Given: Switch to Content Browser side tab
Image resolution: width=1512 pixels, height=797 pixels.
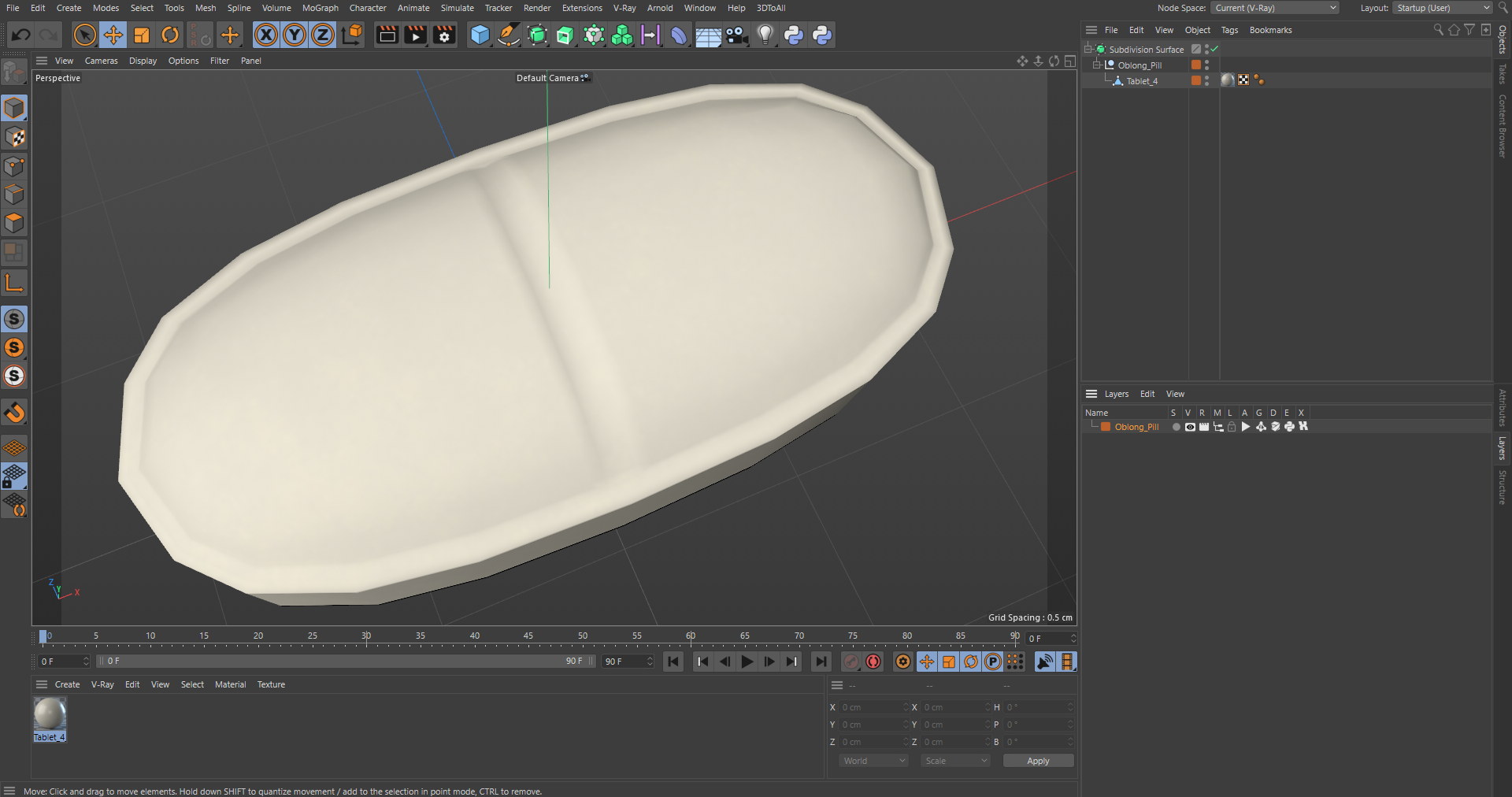Looking at the screenshot, I should click(x=1503, y=126).
